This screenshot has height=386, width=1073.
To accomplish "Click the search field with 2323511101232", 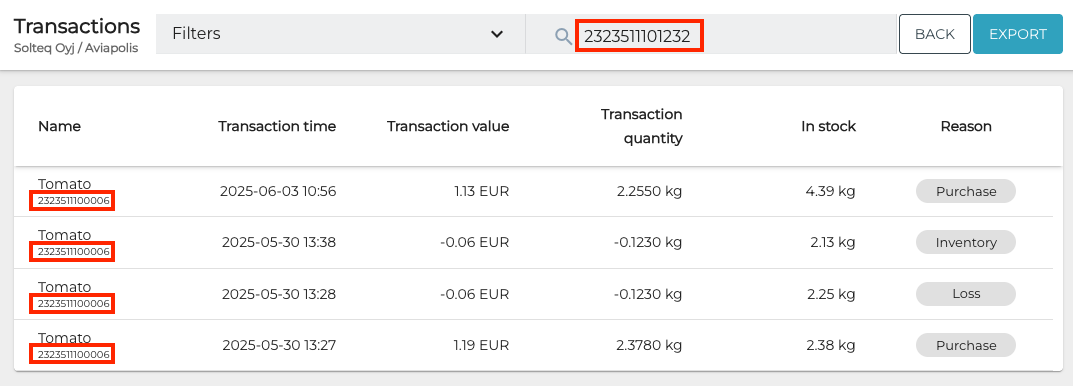I will tap(710, 34).
